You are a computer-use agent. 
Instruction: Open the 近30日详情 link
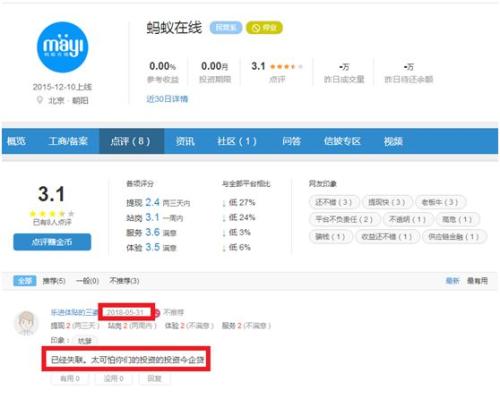(167, 99)
